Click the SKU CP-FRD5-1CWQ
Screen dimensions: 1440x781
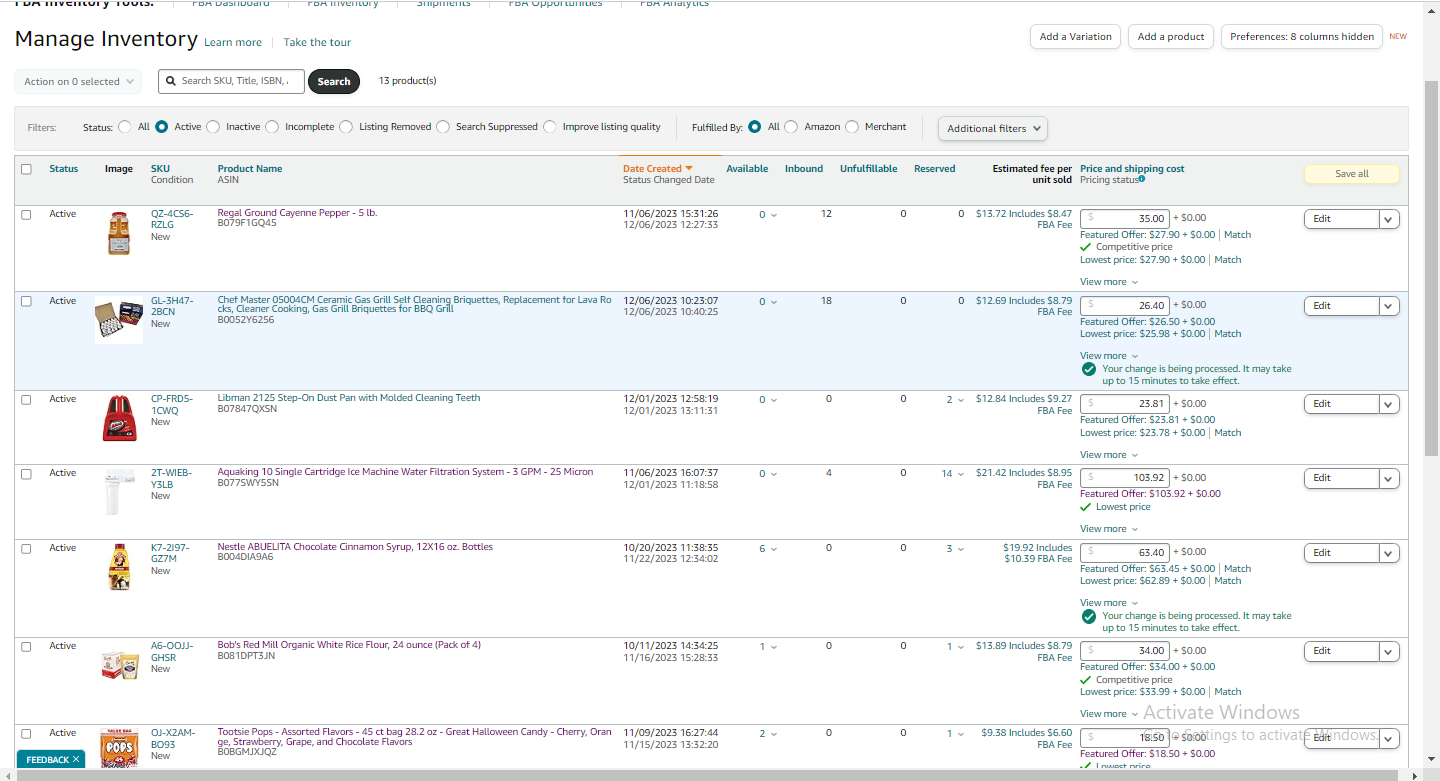172,404
